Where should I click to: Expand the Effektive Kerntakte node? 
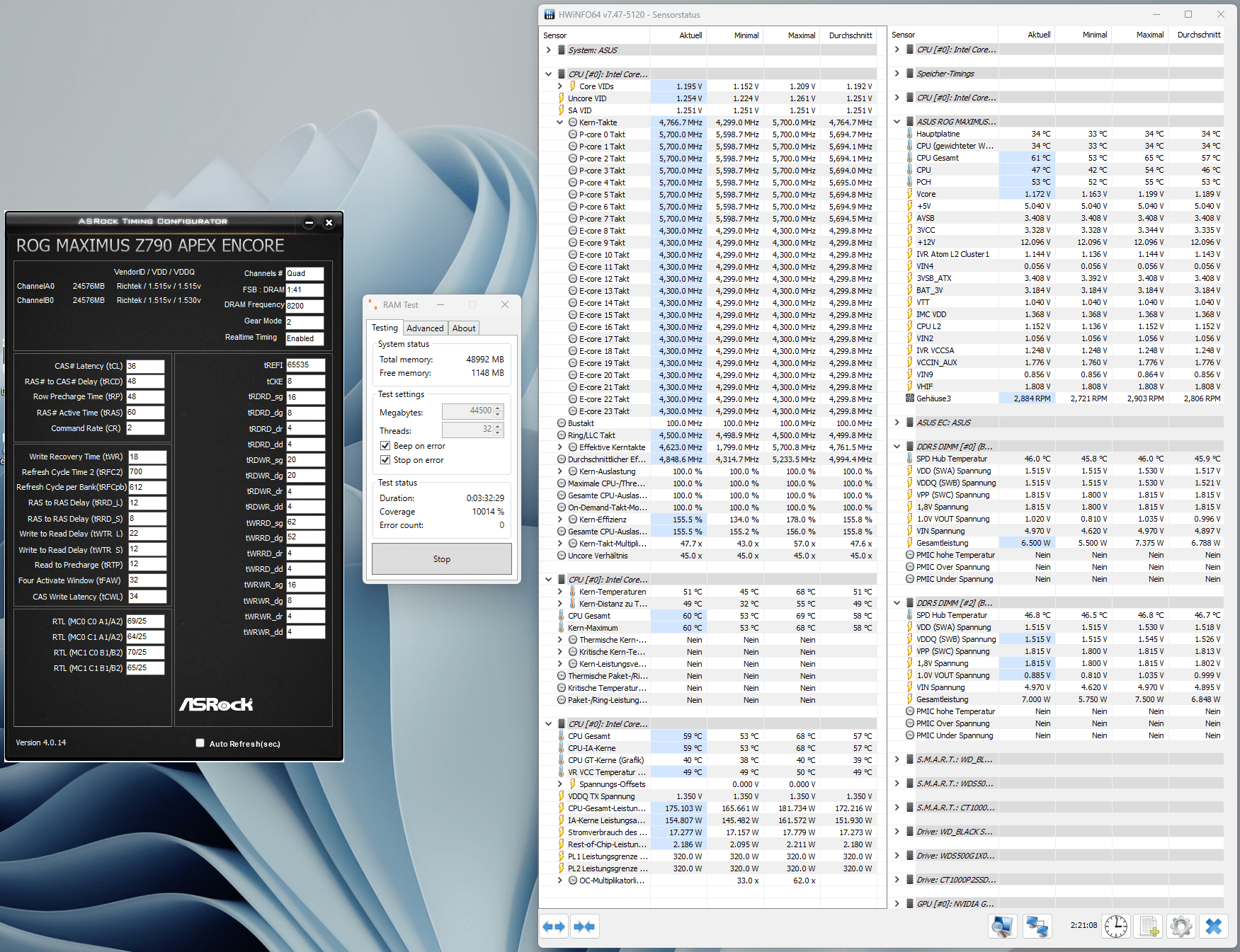click(x=560, y=447)
